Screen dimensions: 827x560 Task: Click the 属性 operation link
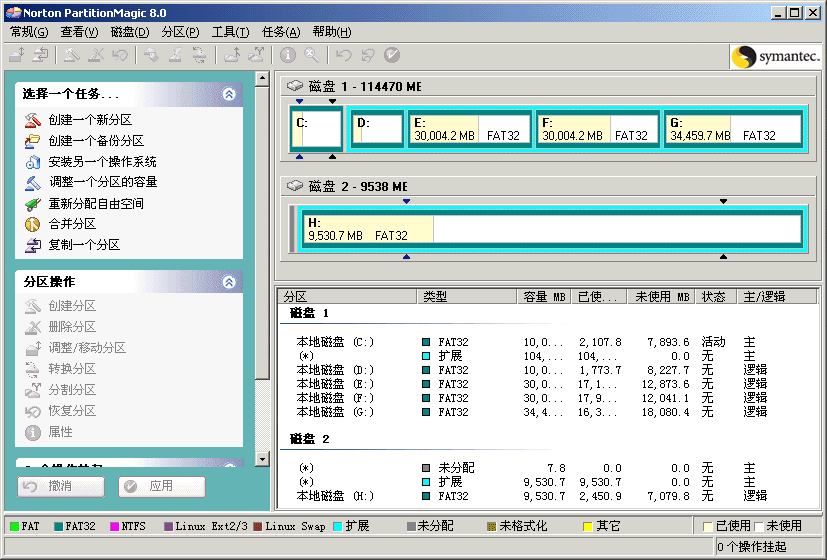[x=61, y=432]
